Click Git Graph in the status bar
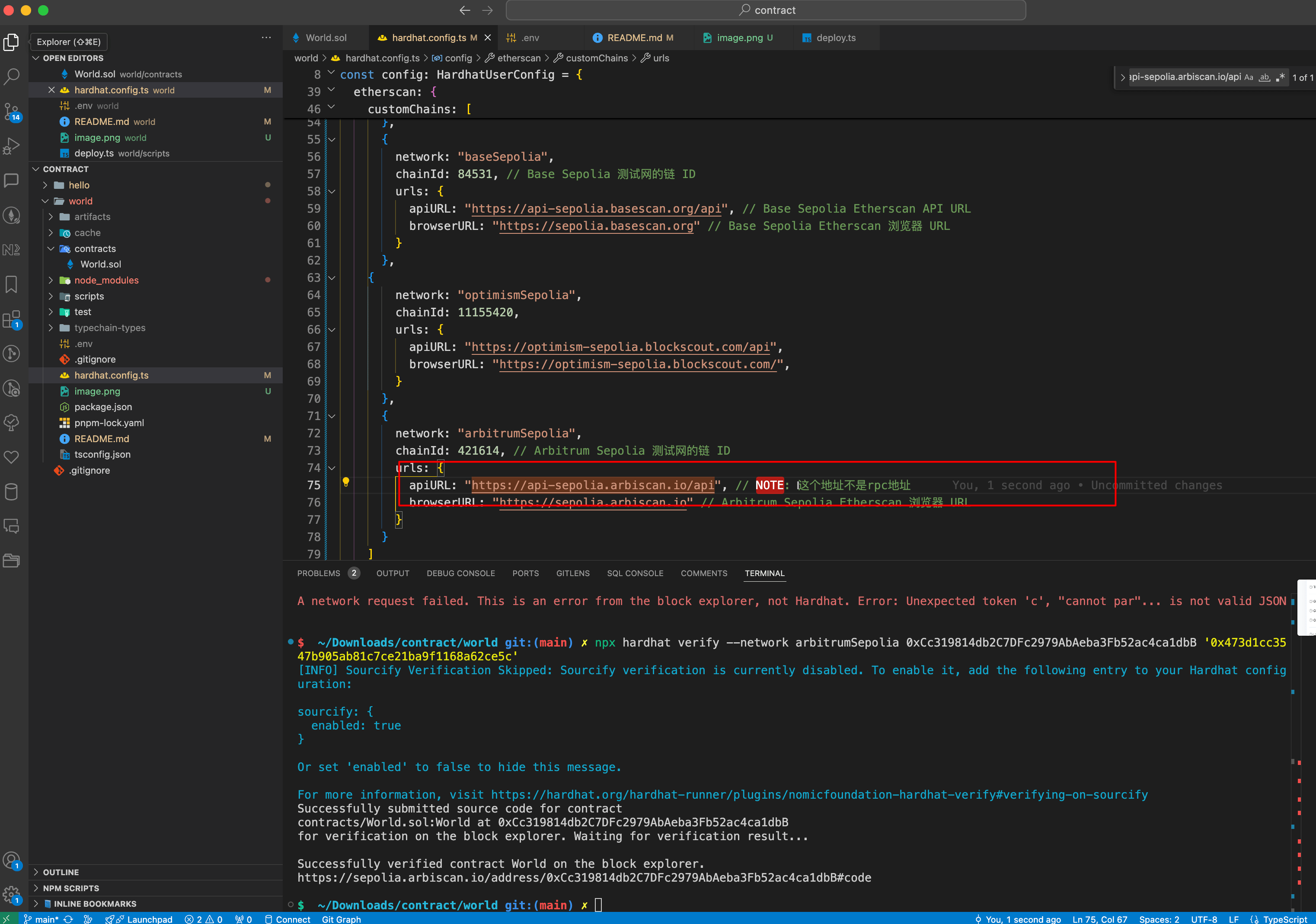This screenshot has width=1316, height=924. coord(341,919)
